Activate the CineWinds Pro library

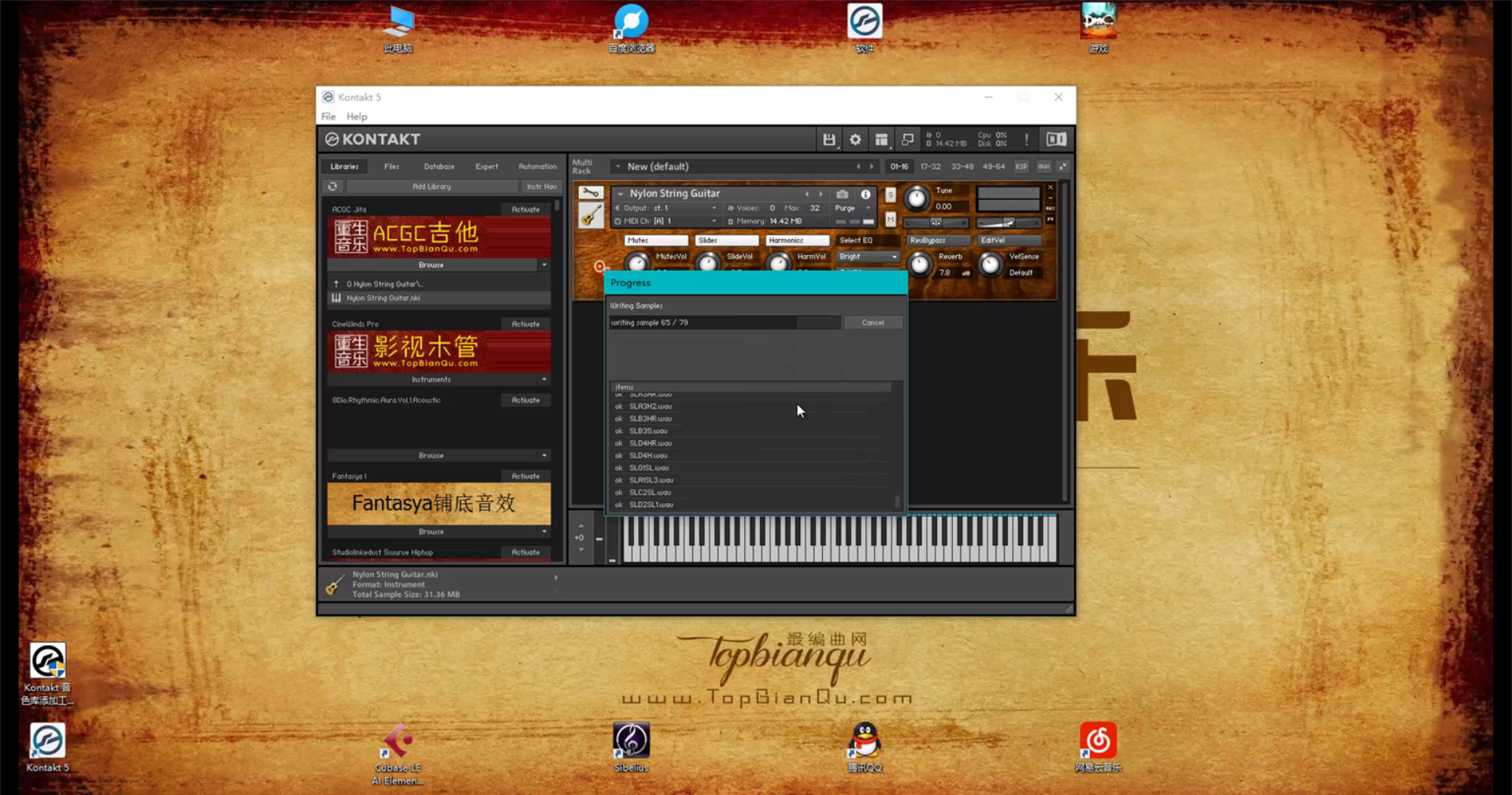[x=525, y=324]
